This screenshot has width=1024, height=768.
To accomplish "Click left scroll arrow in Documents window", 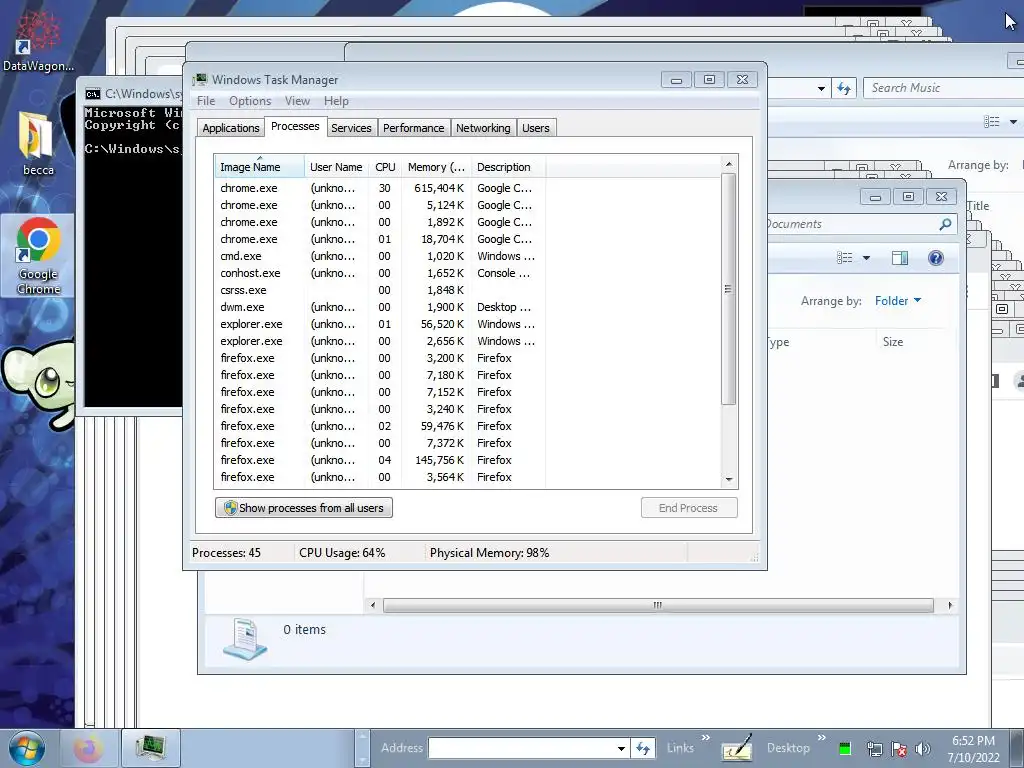I will tap(373, 605).
